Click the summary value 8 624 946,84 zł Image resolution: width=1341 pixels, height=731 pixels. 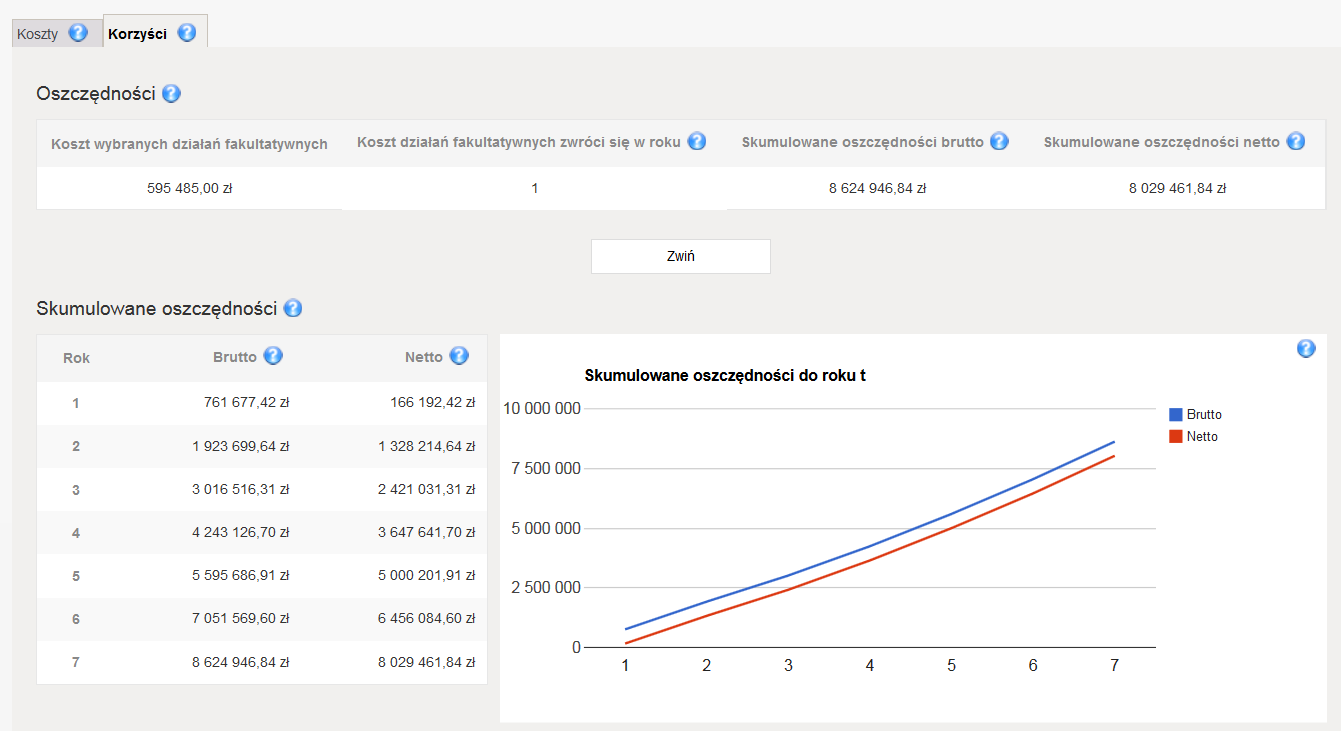coord(878,188)
